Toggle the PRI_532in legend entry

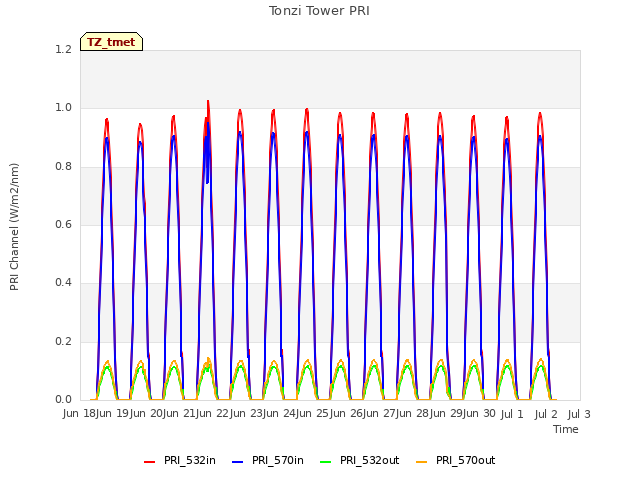click(180, 460)
